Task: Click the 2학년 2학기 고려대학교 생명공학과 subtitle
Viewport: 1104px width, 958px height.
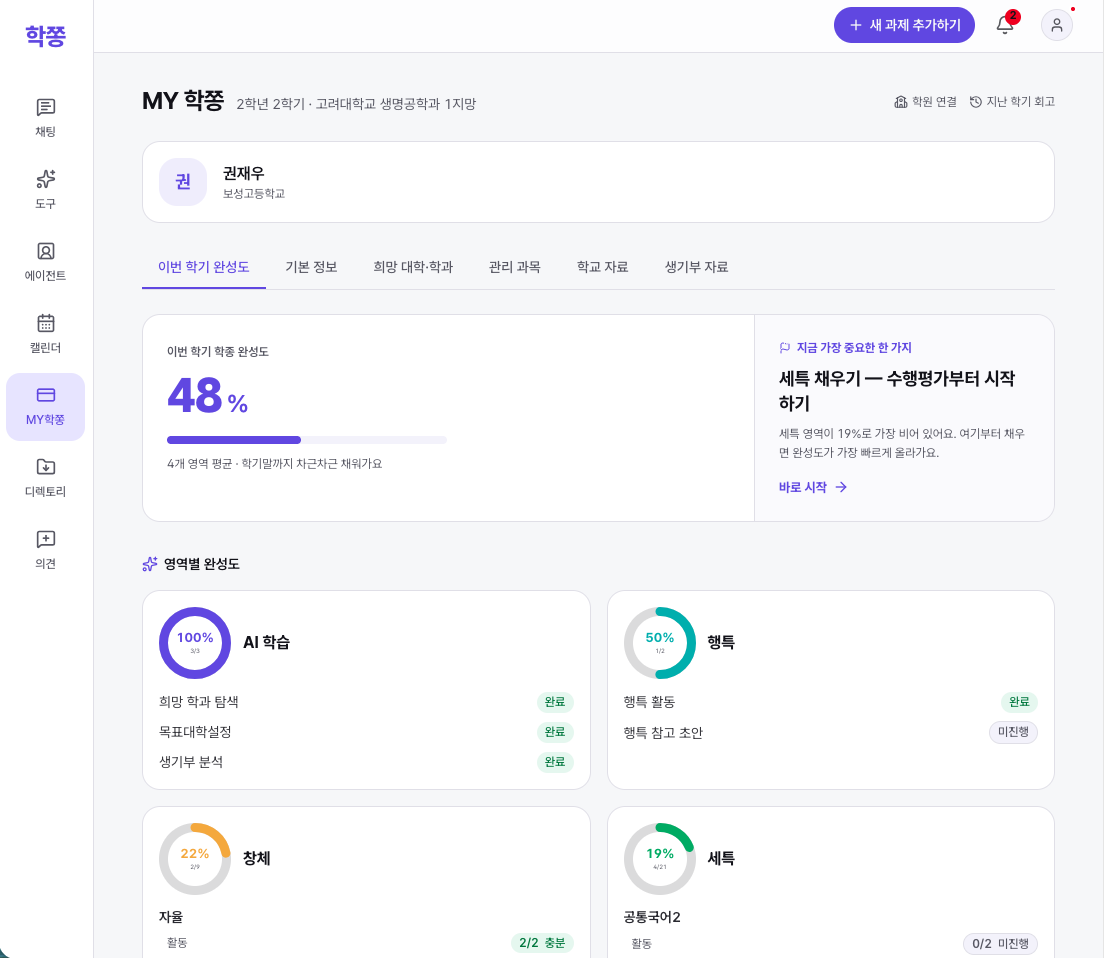Action: [356, 104]
